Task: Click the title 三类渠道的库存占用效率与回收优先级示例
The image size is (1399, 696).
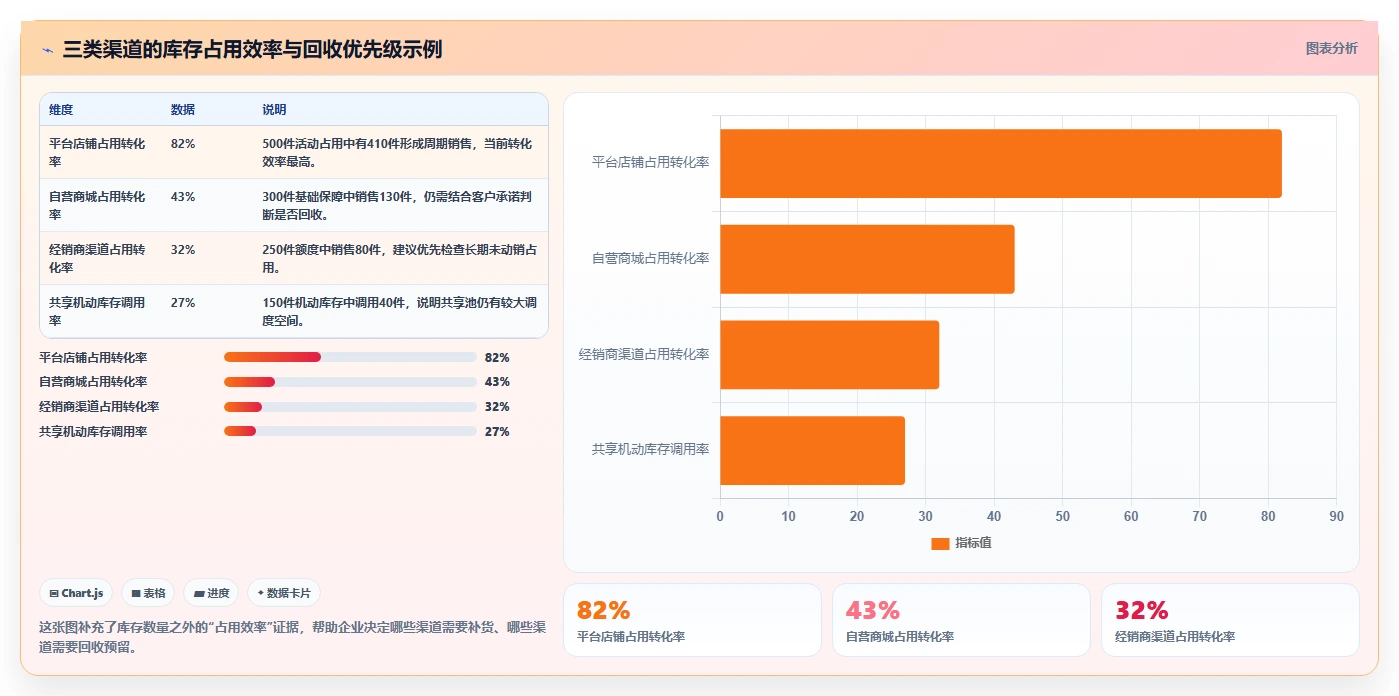Action: click(252, 49)
